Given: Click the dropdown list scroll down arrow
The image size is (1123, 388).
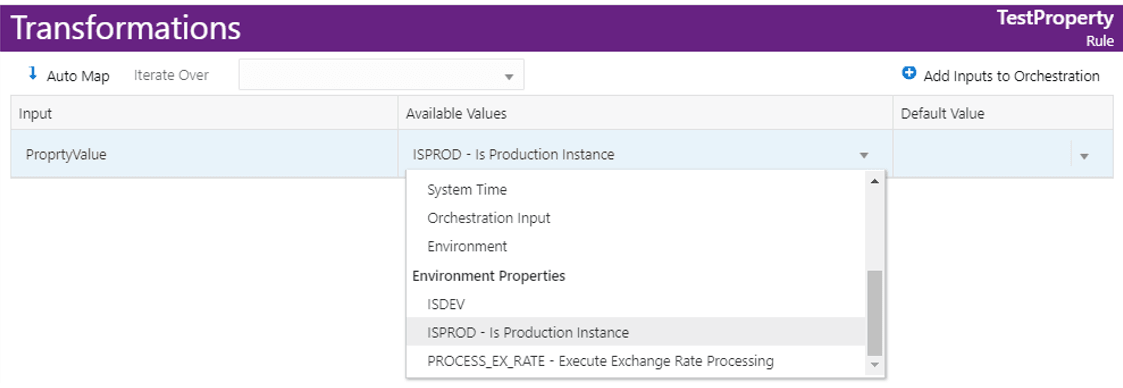Looking at the screenshot, I should click(x=874, y=365).
